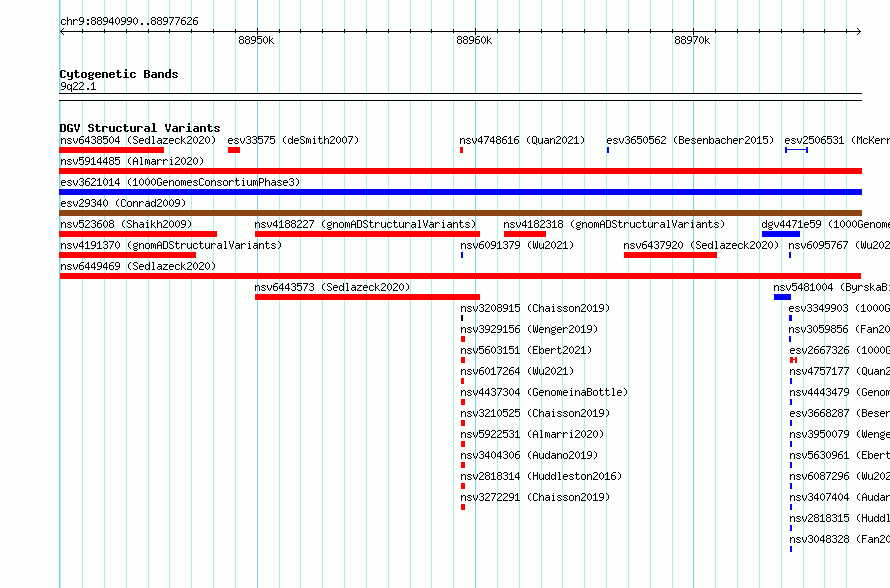Open nsv4188227 (gnomADStructuralVariants) label
Viewport: 890px width, 588px height.
[366, 224]
